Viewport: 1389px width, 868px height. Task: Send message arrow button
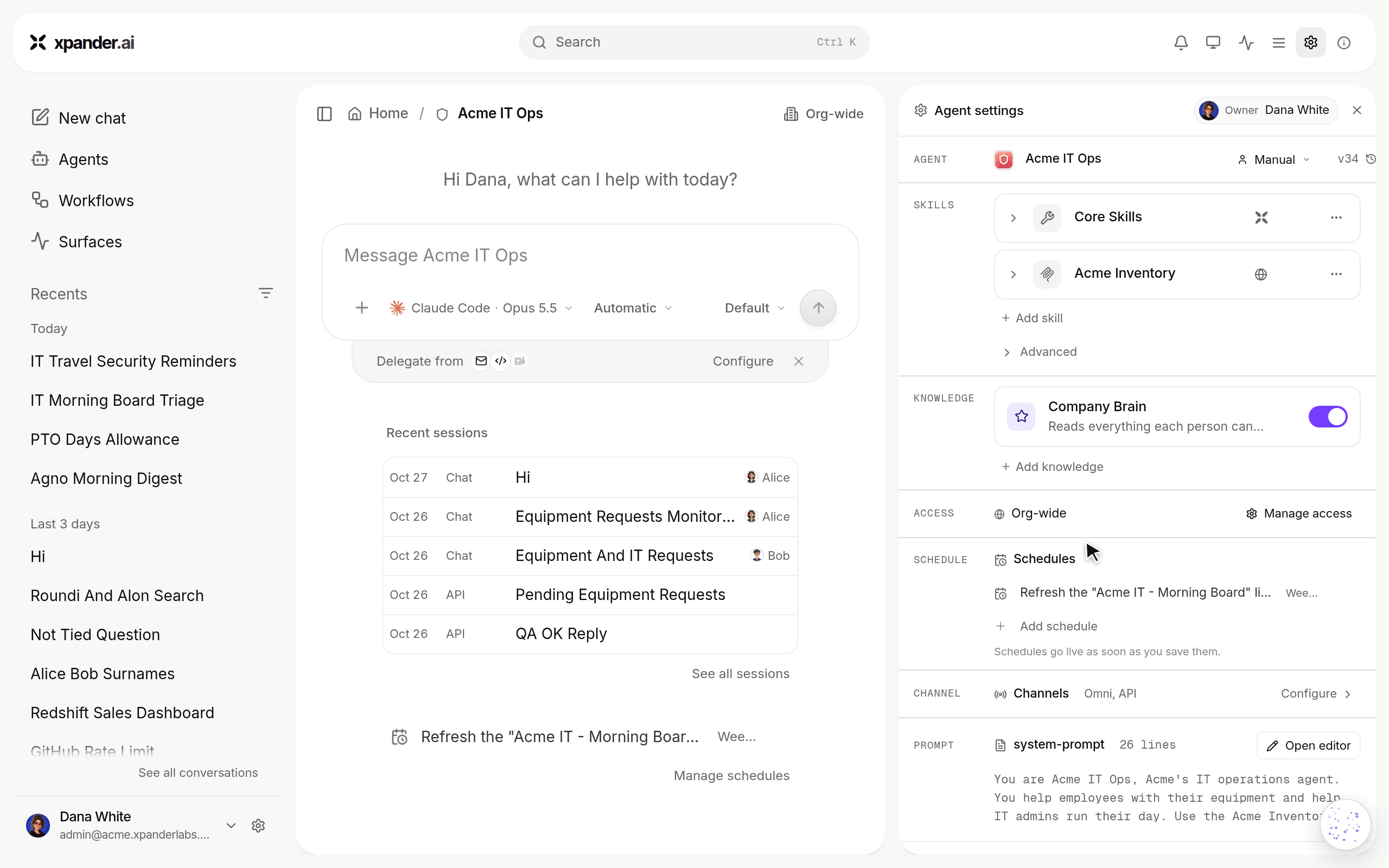pyautogui.click(x=818, y=308)
